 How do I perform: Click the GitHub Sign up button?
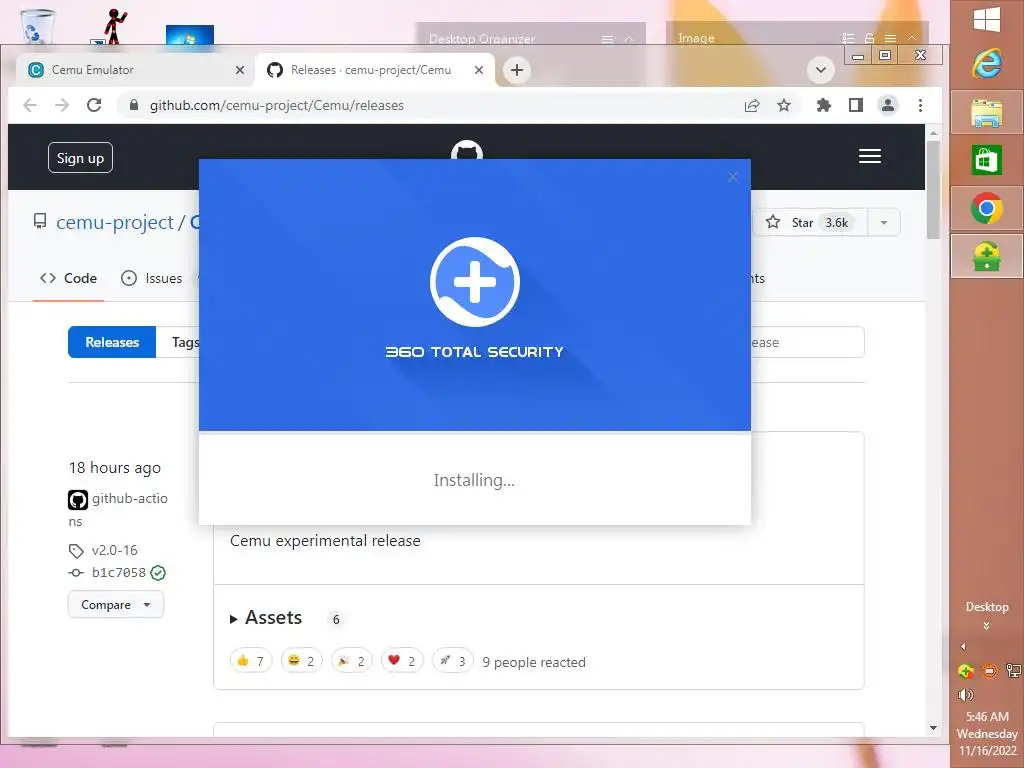coord(80,157)
